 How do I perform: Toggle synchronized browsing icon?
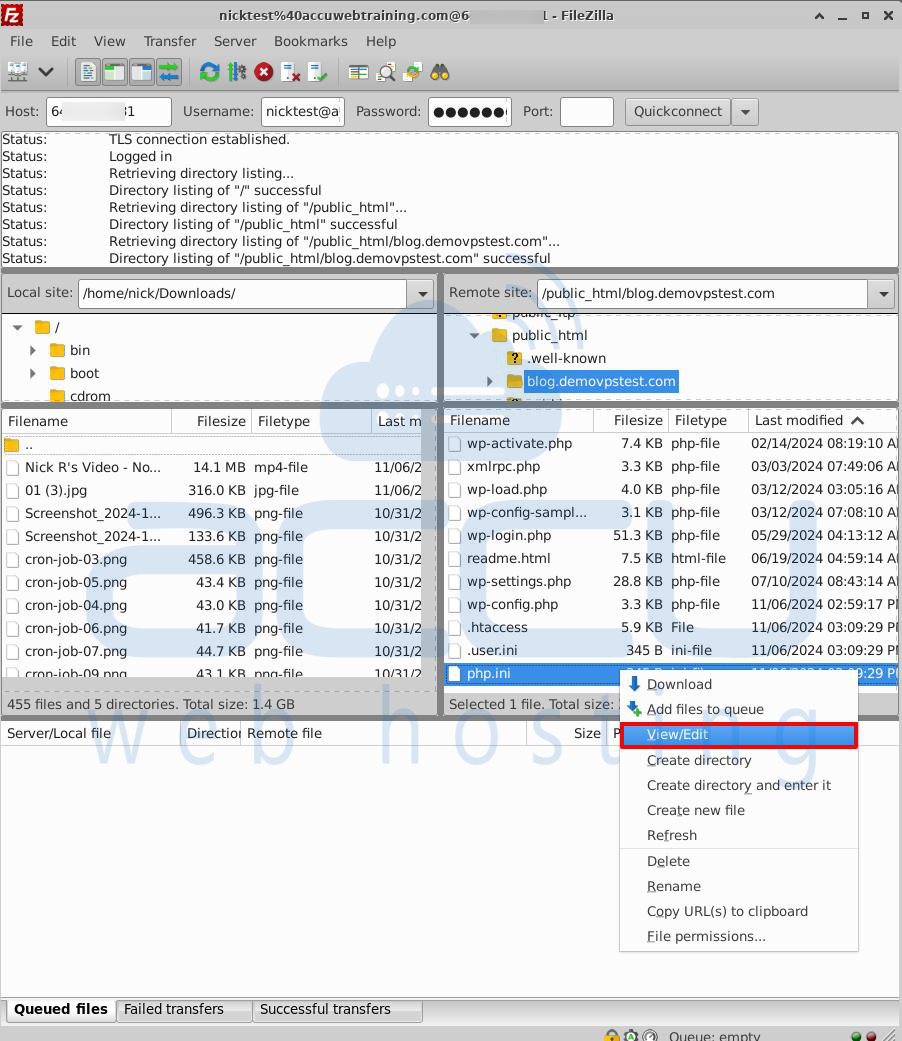(x=413, y=72)
